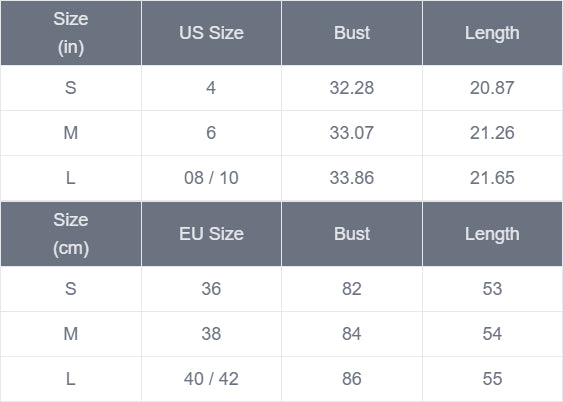
Task: Click the US size 6 cell
Action: 211,133
